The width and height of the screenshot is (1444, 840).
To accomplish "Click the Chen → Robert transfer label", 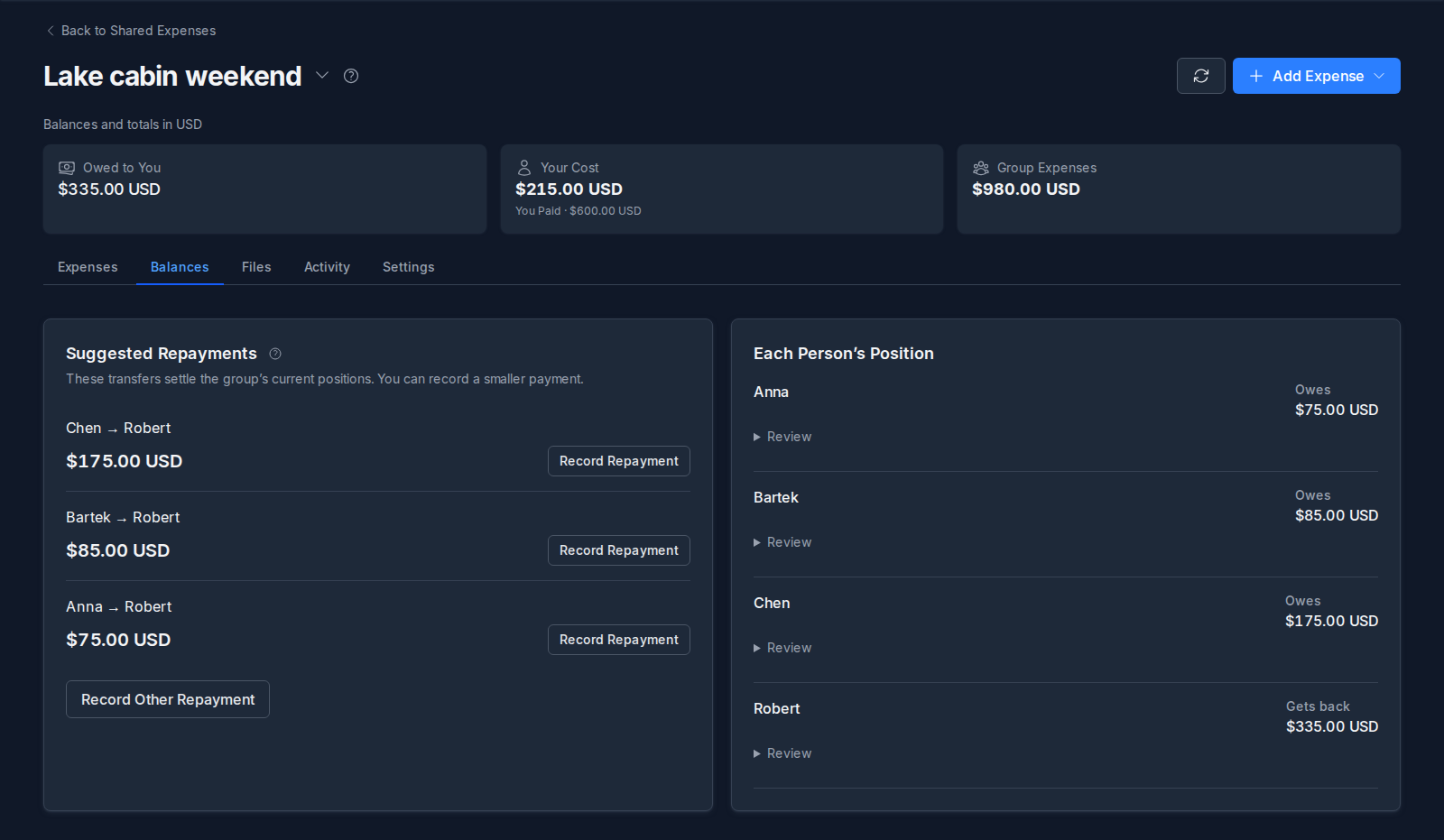I will (x=118, y=429).
